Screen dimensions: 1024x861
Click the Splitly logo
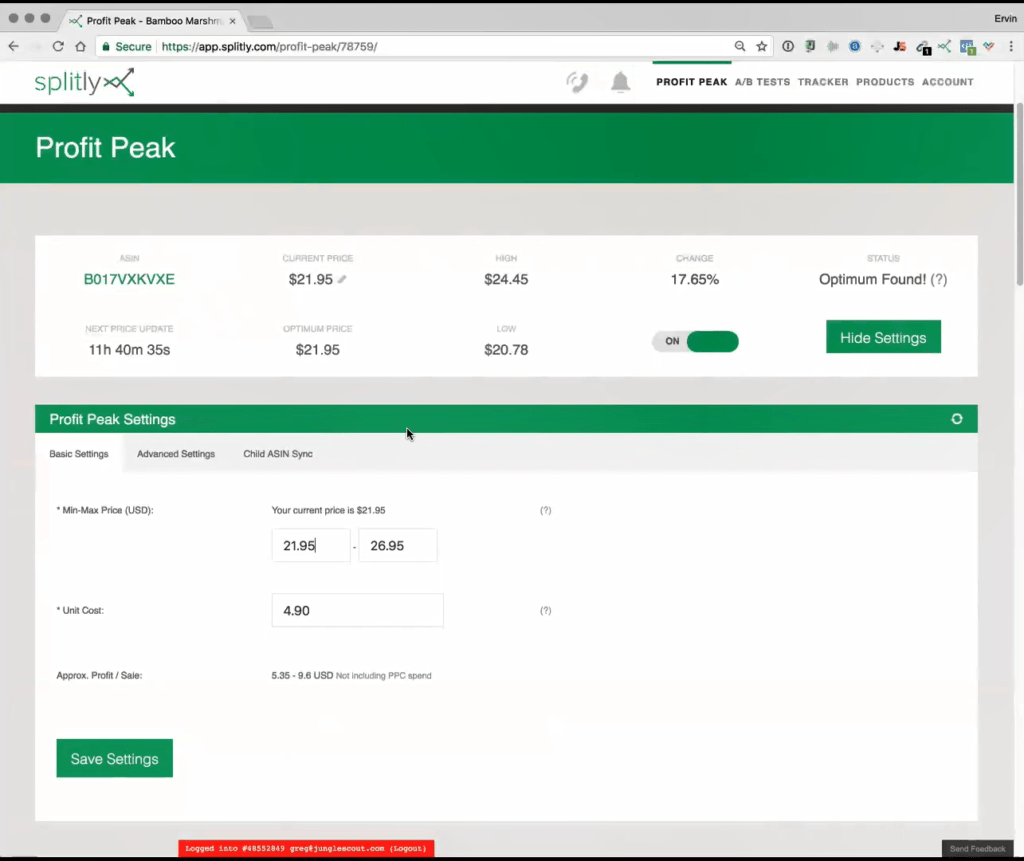pyautogui.click(x=84, y=82)
